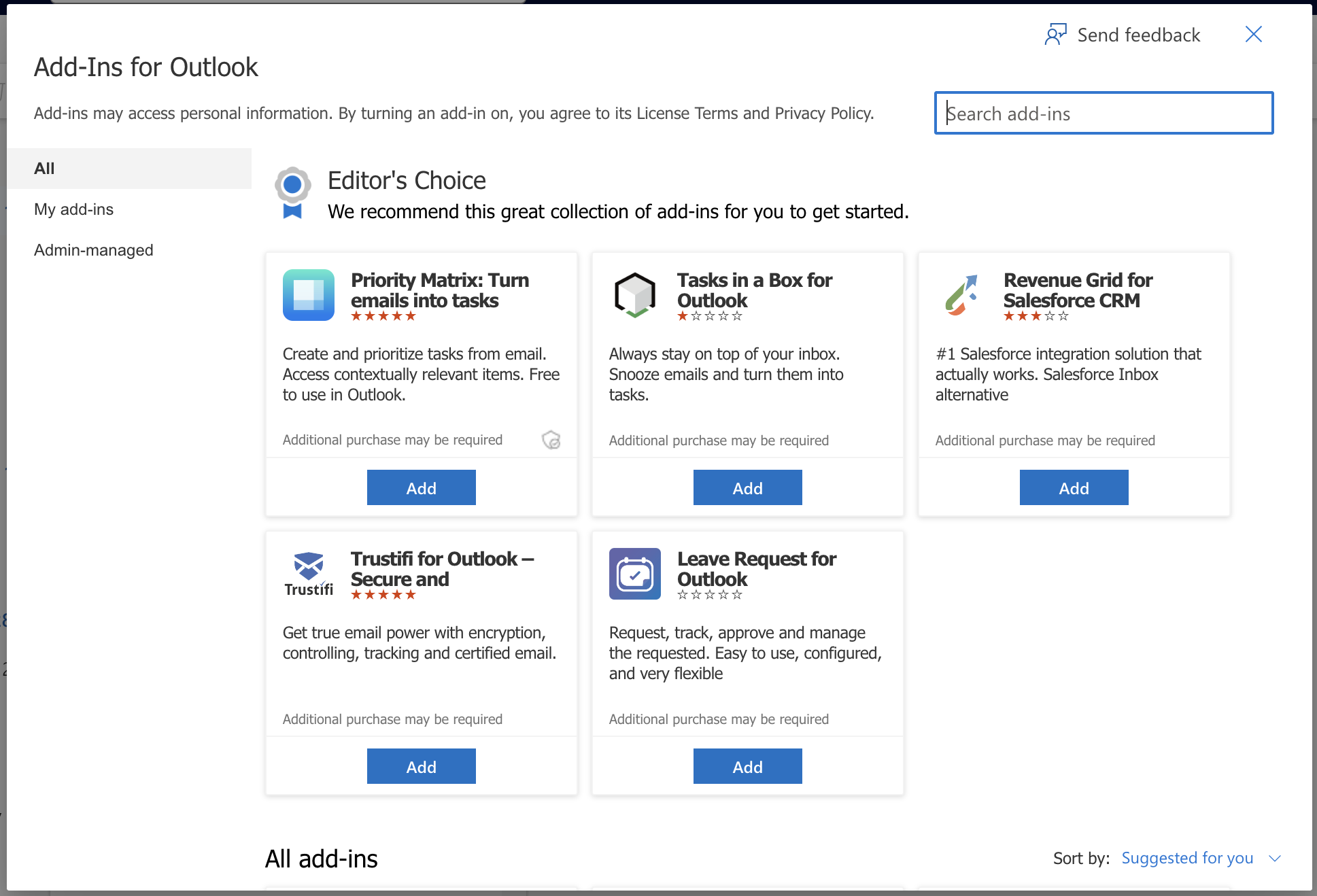Screen dimensions: 1317x896
Task: Add Revenue Grid for Salesforce CRM
Action: point(1074,487)
